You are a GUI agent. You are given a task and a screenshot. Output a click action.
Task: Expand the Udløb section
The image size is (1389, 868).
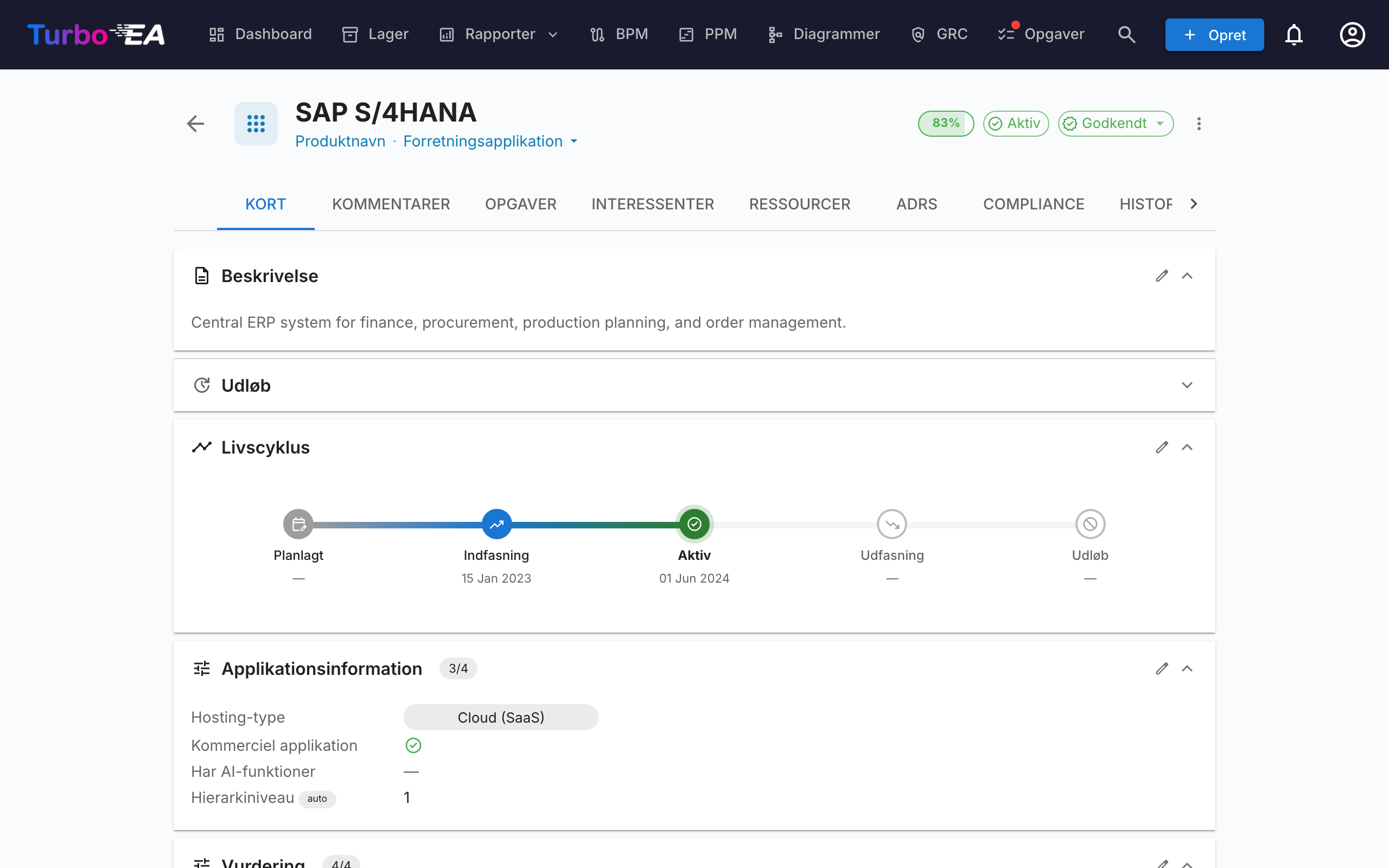click(x=1187, y=385)
